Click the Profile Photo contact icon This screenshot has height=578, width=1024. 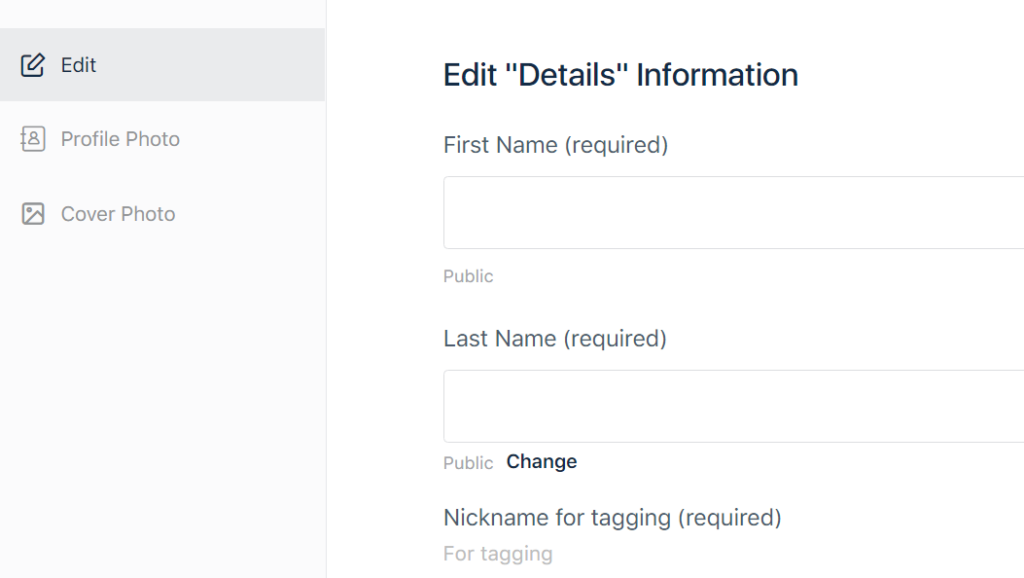[33, 139]
